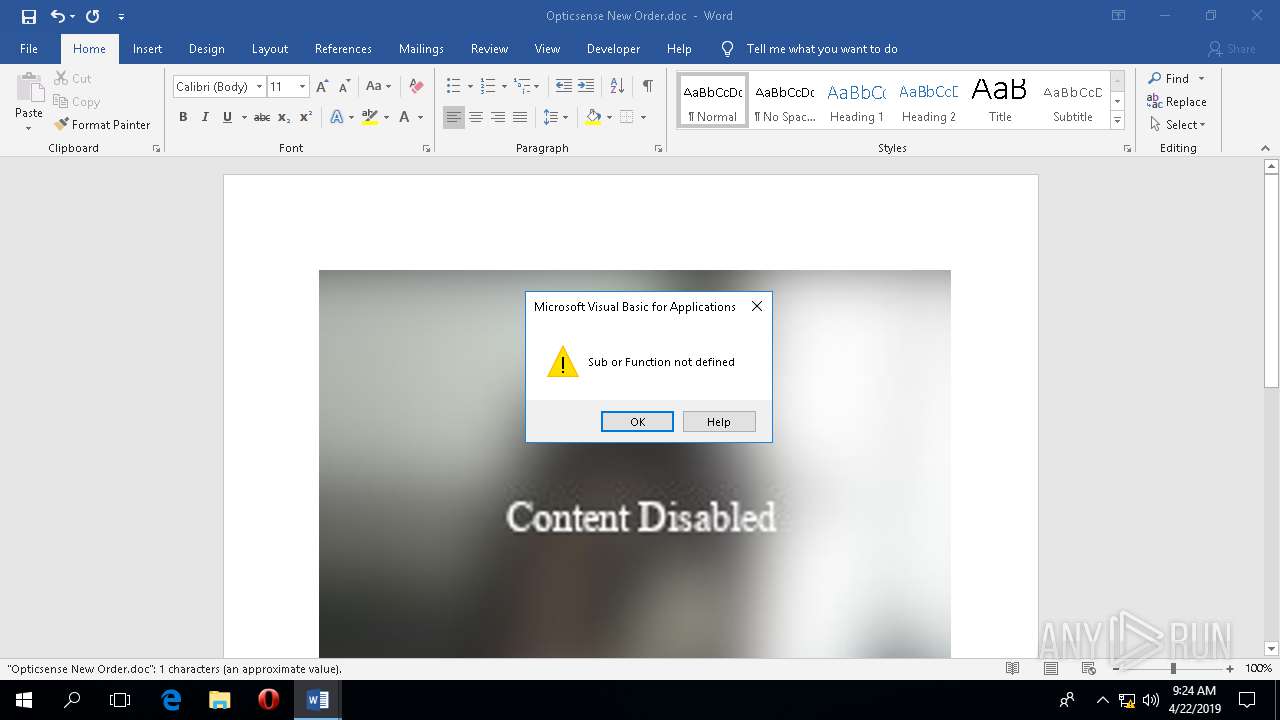1280x720 pixels.
Task: Click Replace in the Editing group
Action: point(1177,102)
